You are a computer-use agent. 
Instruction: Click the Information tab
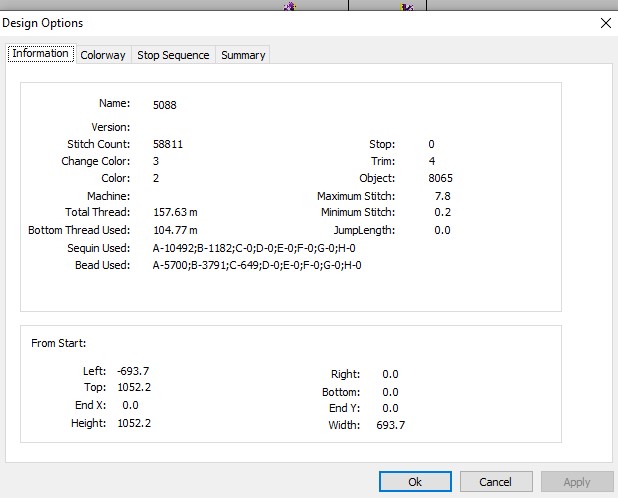coord(41,53)
